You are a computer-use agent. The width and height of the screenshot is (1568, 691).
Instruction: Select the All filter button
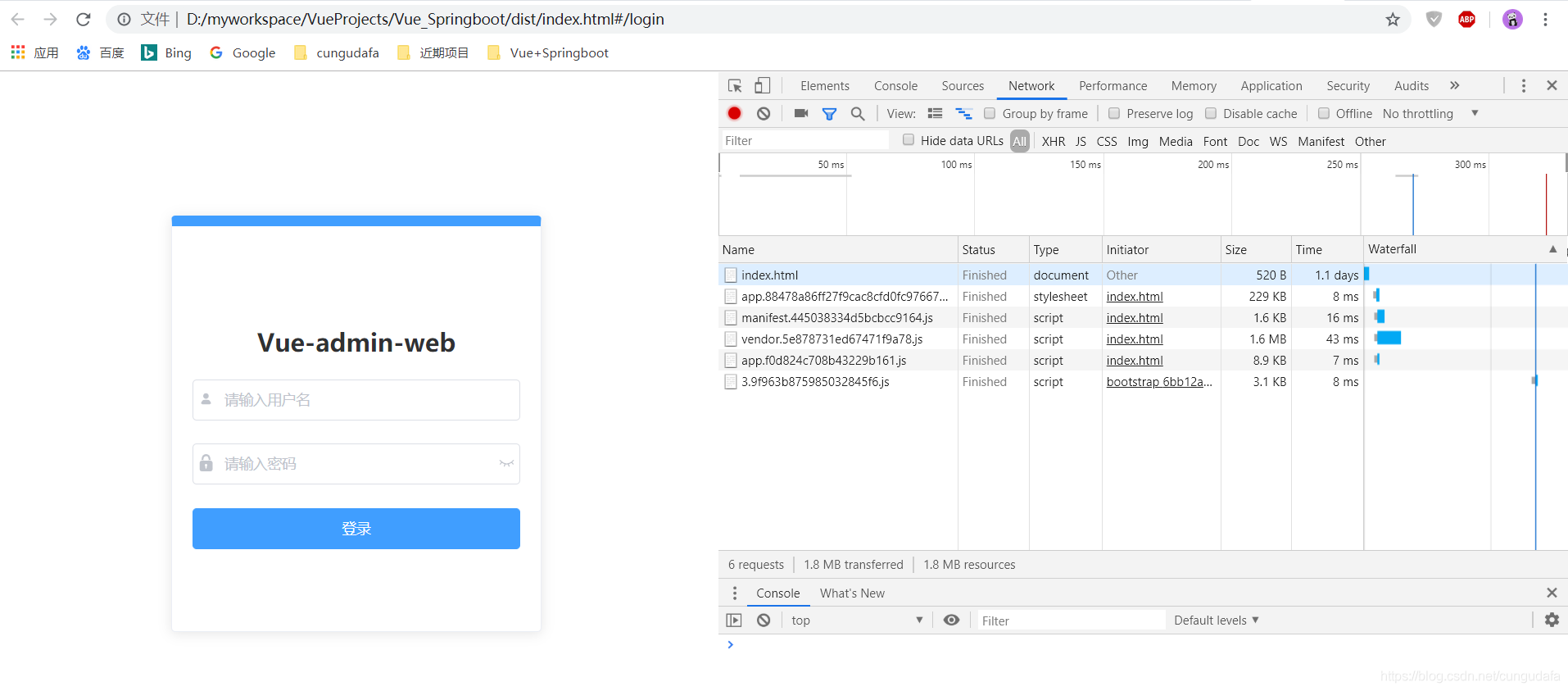(1019, 141)
